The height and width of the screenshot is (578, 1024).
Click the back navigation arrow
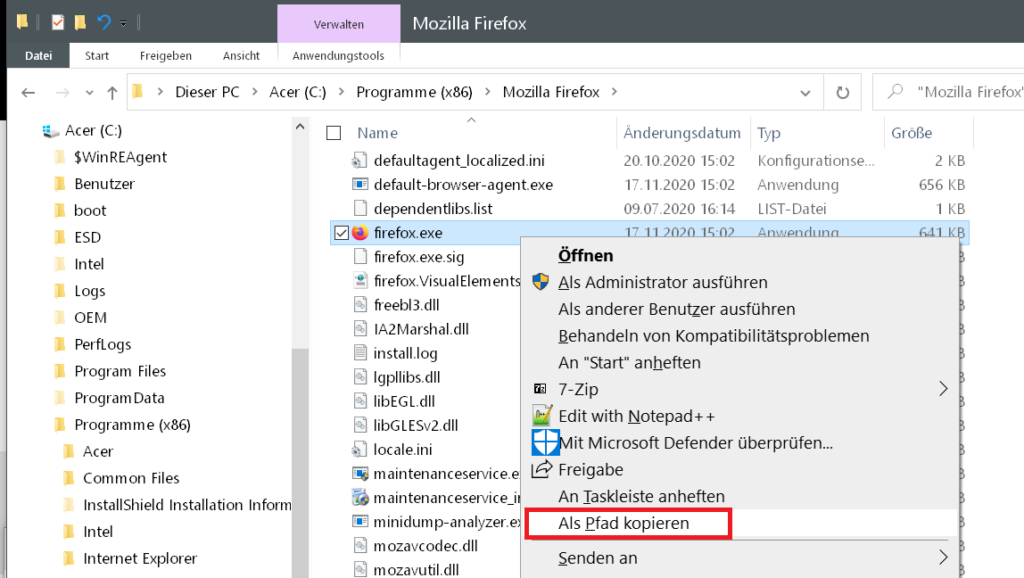coord(28,92)
